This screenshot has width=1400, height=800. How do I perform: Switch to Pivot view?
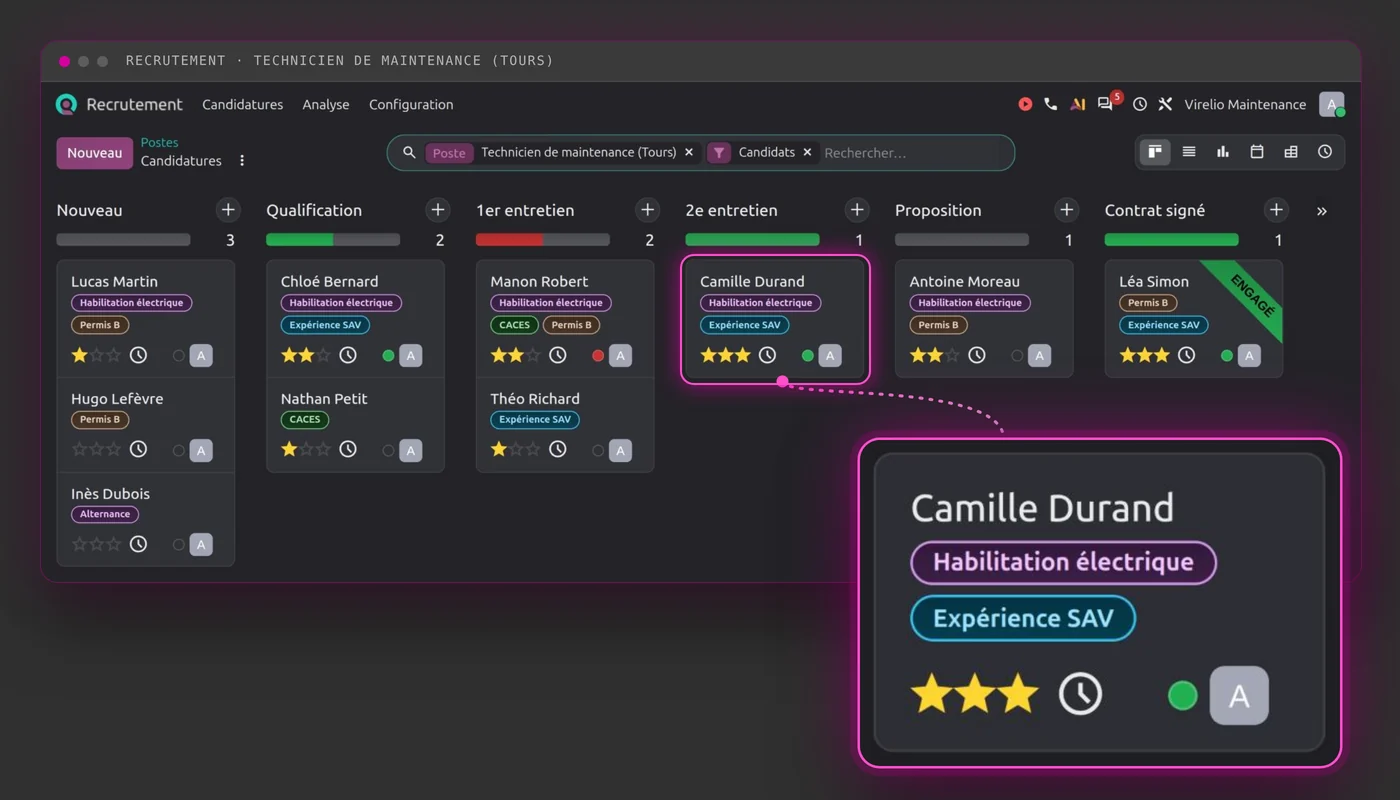(1291, 152)
